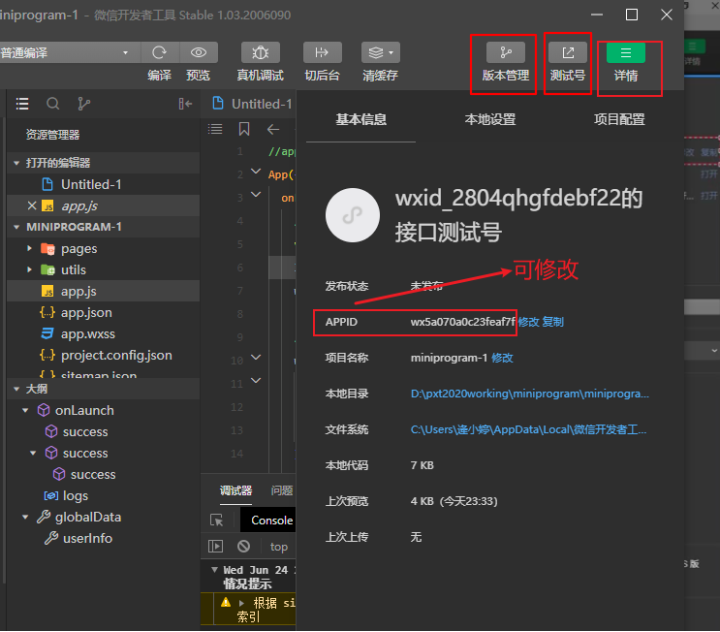Viewport: 720px width, 632px height.
Task: Switch to the 本地设置 tab
Action: pos(490,119)
